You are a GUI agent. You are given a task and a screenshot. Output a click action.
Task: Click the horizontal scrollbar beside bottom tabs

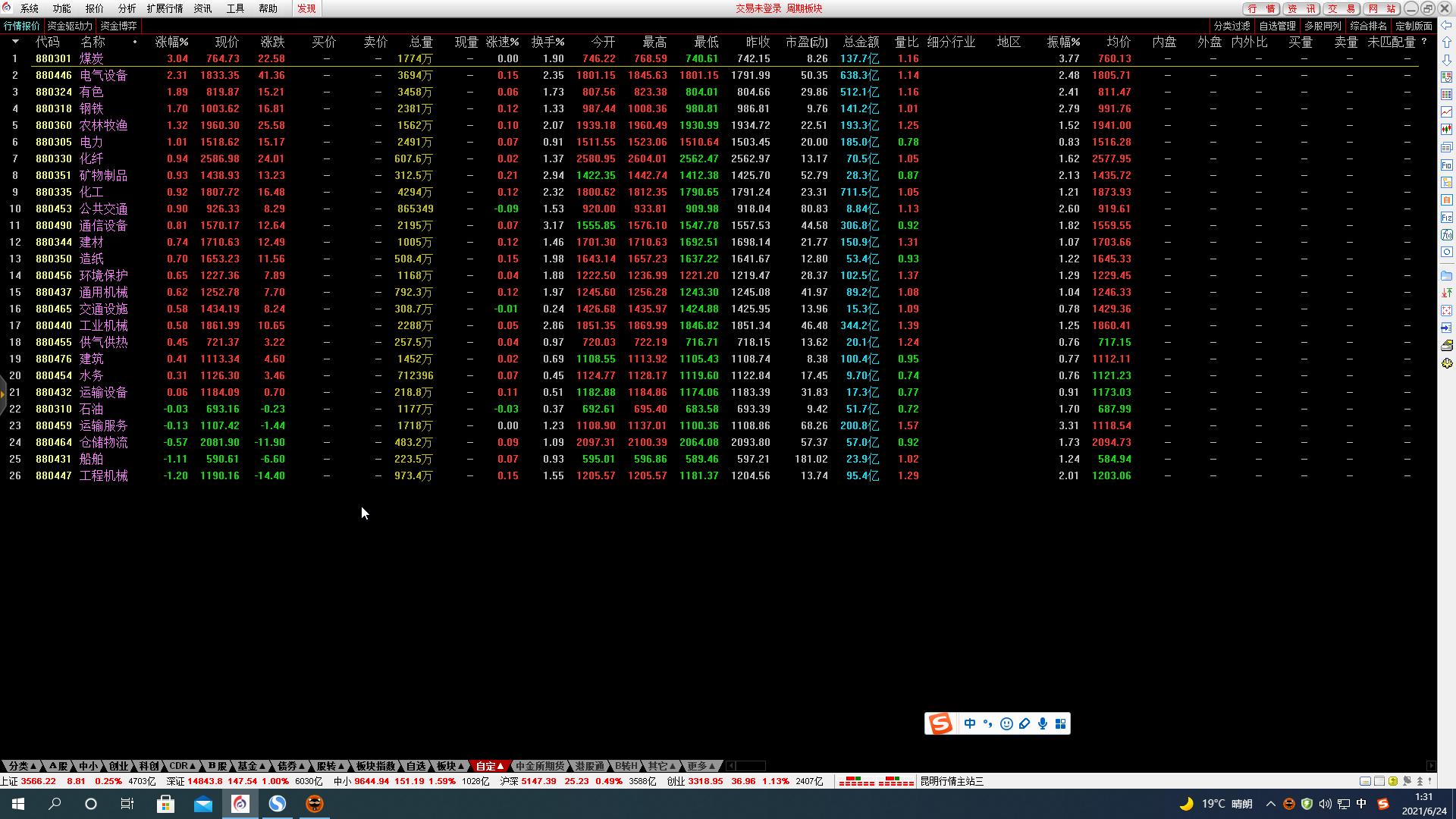pos(751,766)
